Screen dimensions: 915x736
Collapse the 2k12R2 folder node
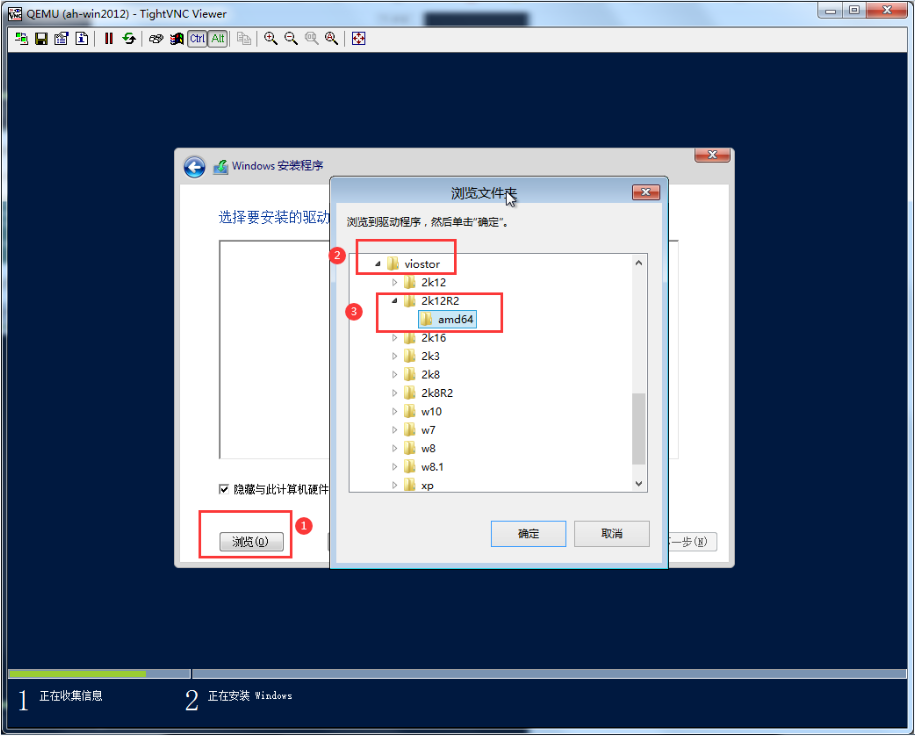click(395, 301)
